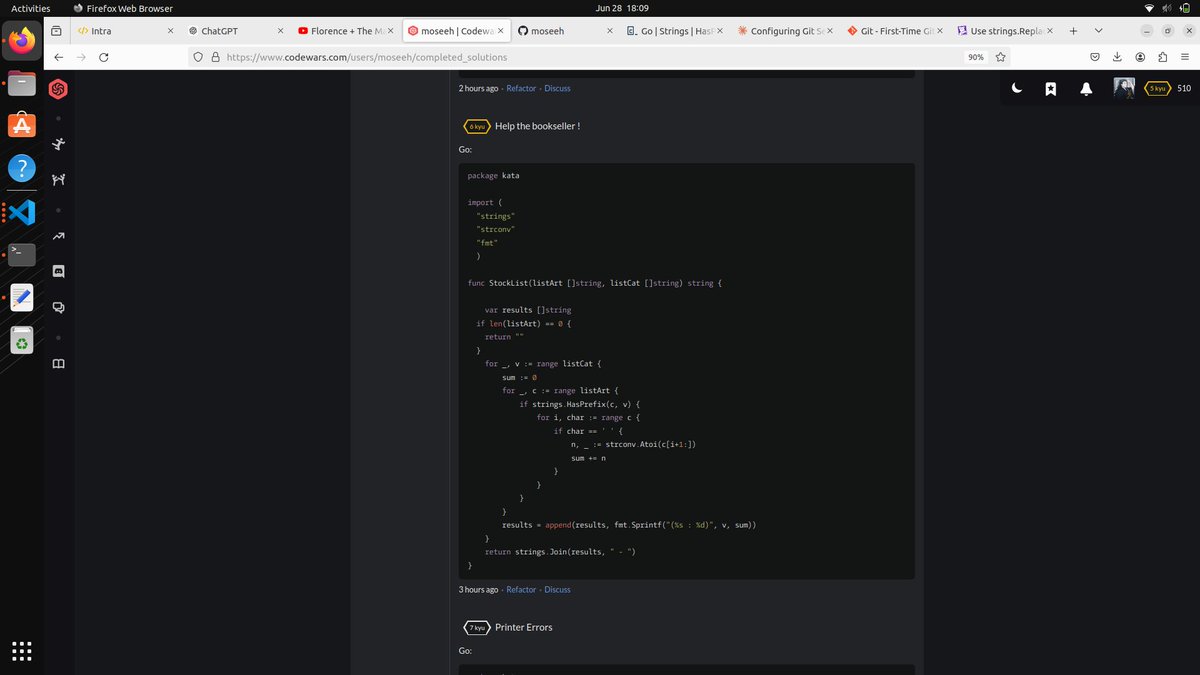
Task: Click the 5 kyu rank badge
Action: (x=1157, y=88)
